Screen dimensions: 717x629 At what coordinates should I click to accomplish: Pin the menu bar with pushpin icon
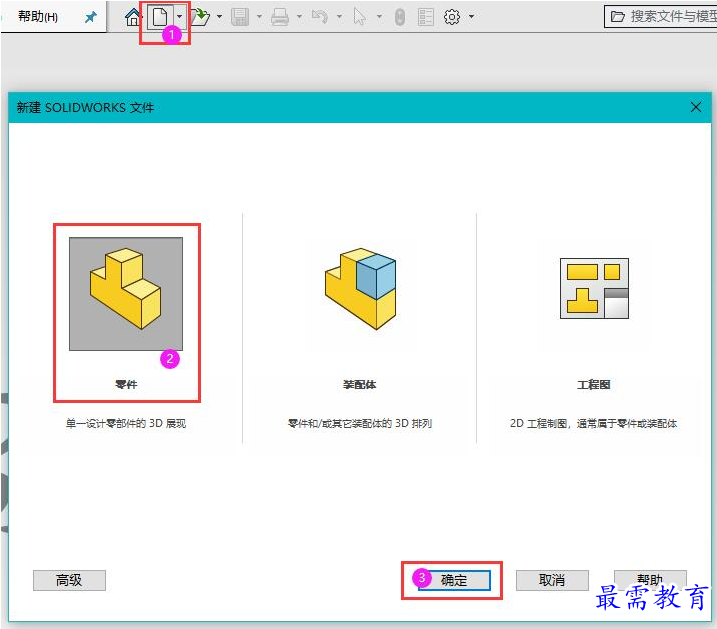click(91, 17)
